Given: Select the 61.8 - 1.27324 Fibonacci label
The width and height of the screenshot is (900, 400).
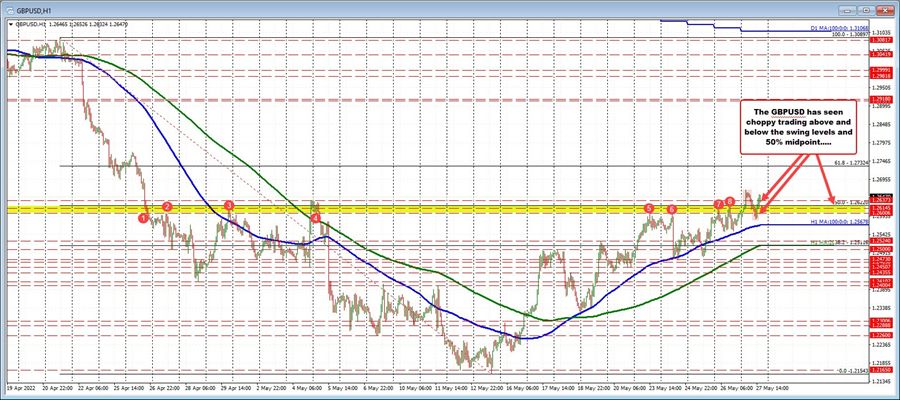Looking at the screenshot, I should click(852, 163).
